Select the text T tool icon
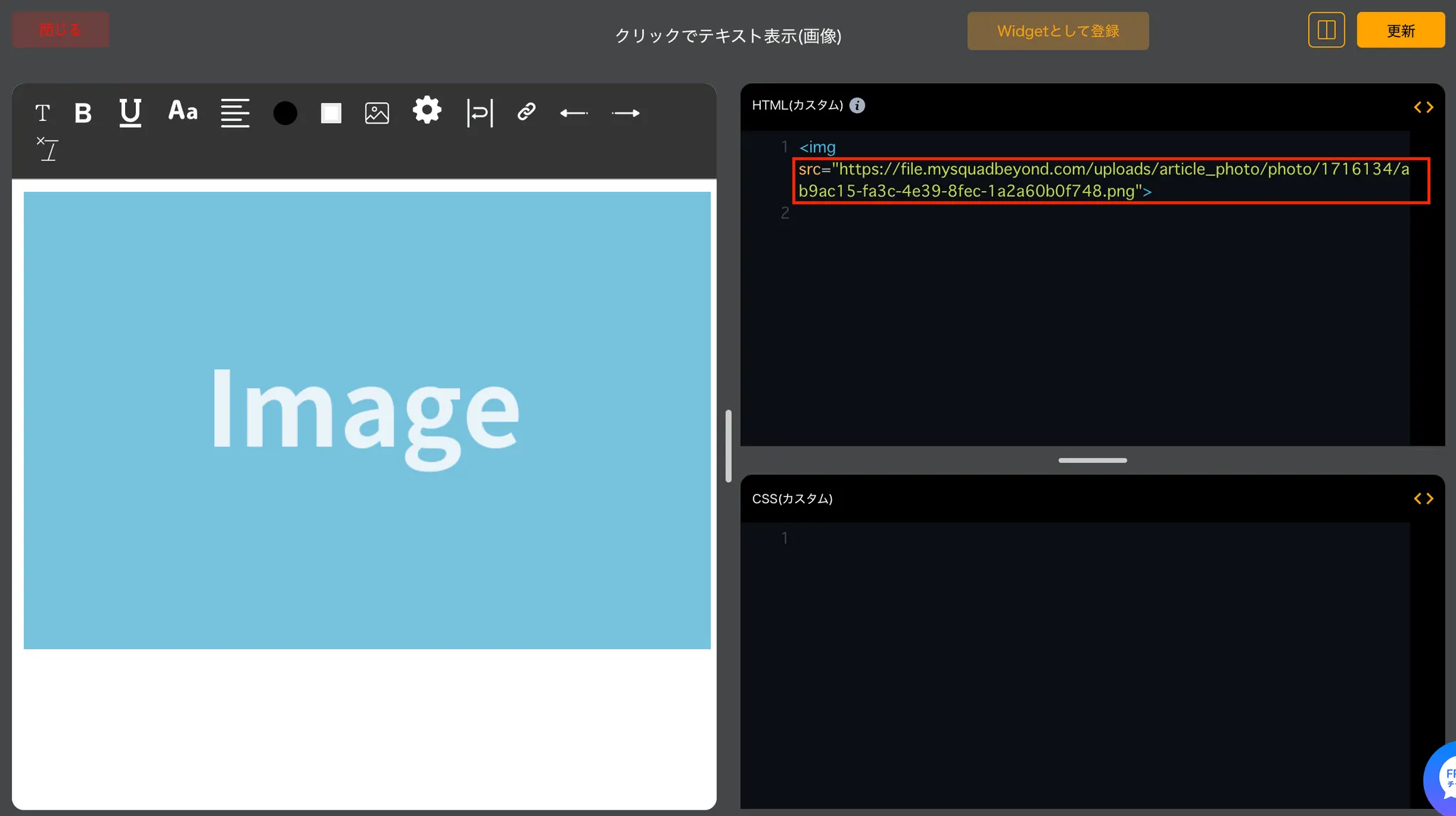This screenshot has width=1456, height=816. (x=43, y=112)
